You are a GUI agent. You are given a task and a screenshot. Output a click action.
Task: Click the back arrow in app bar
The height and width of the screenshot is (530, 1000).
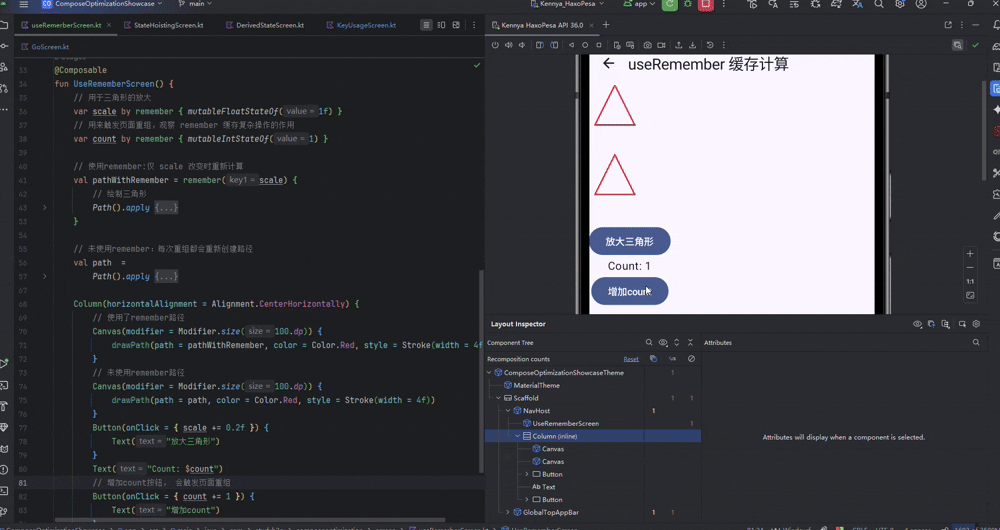(608, 63)
